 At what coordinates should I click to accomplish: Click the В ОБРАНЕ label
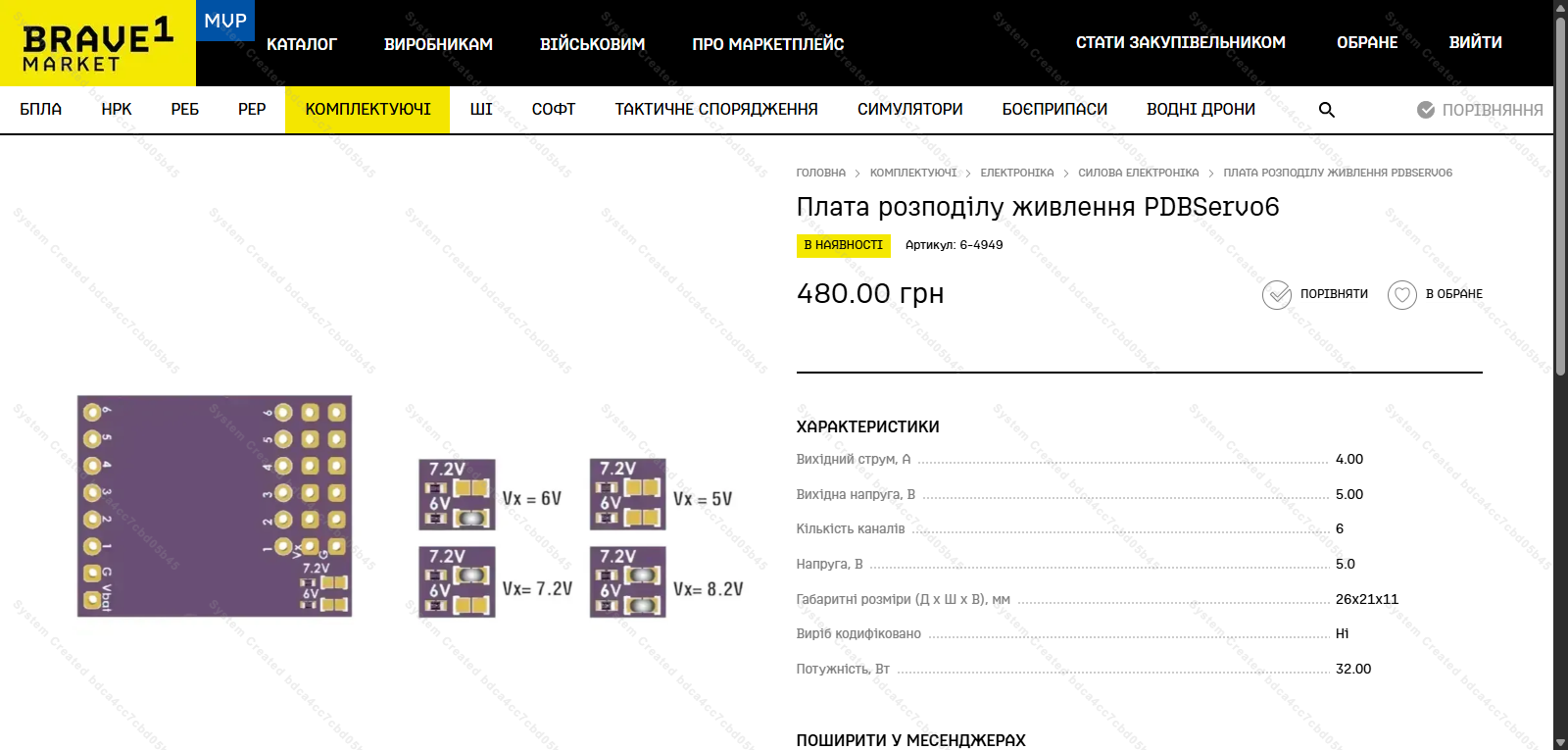tap(1454, 294)
